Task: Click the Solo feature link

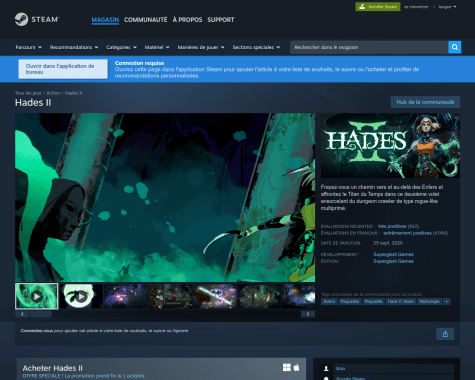Action: (x=340, y=368)
